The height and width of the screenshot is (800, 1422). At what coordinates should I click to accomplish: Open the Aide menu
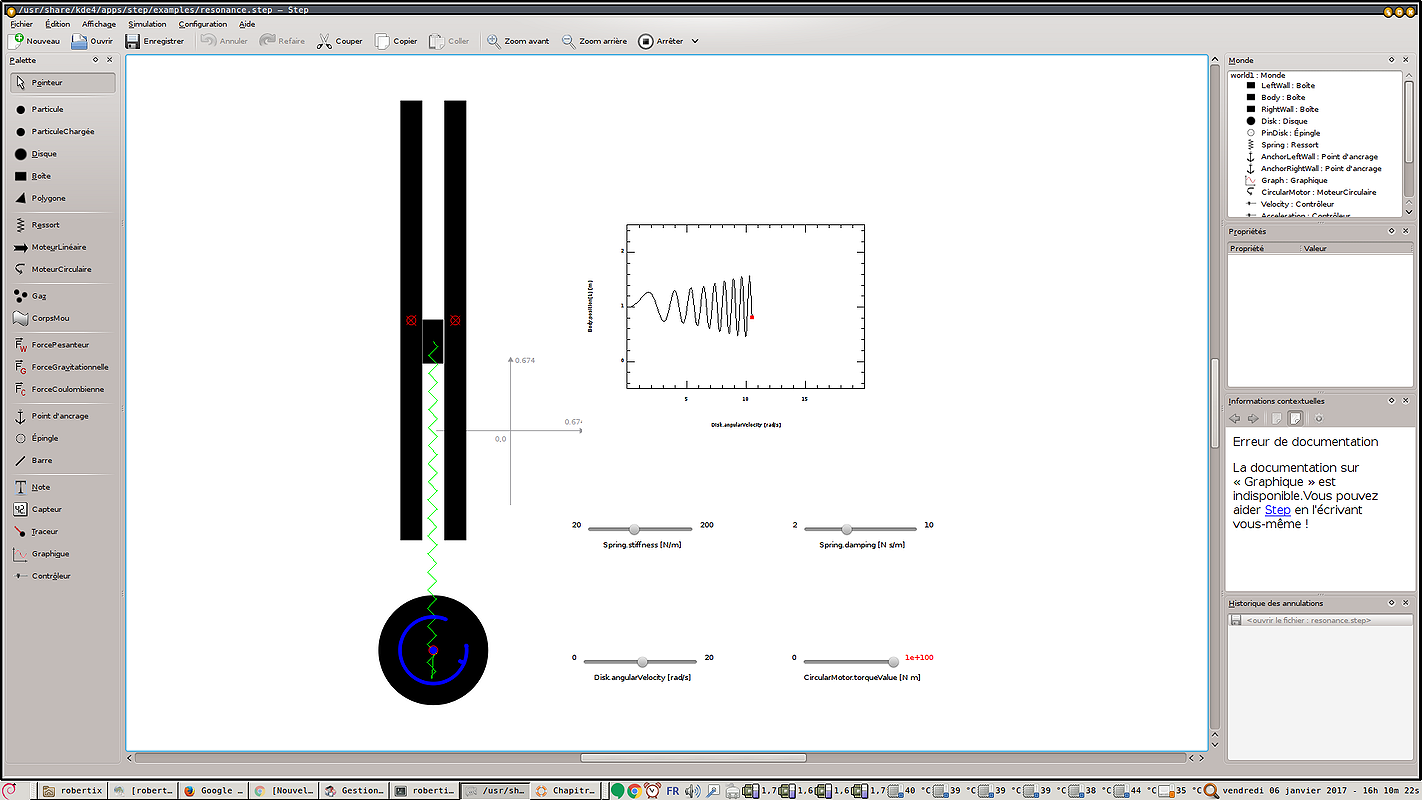(247, 24)
